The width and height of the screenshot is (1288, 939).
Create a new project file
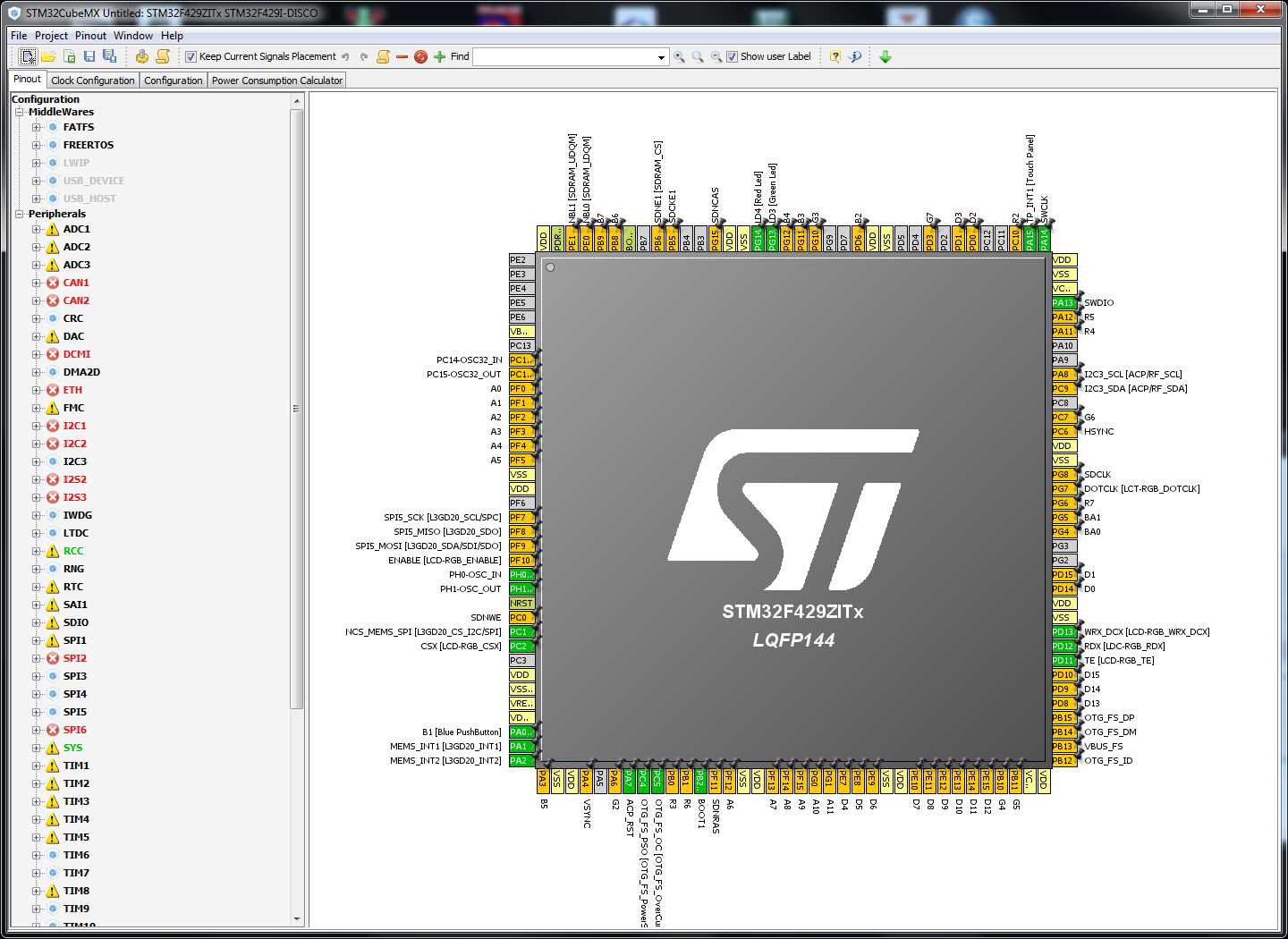pos(30,55)
